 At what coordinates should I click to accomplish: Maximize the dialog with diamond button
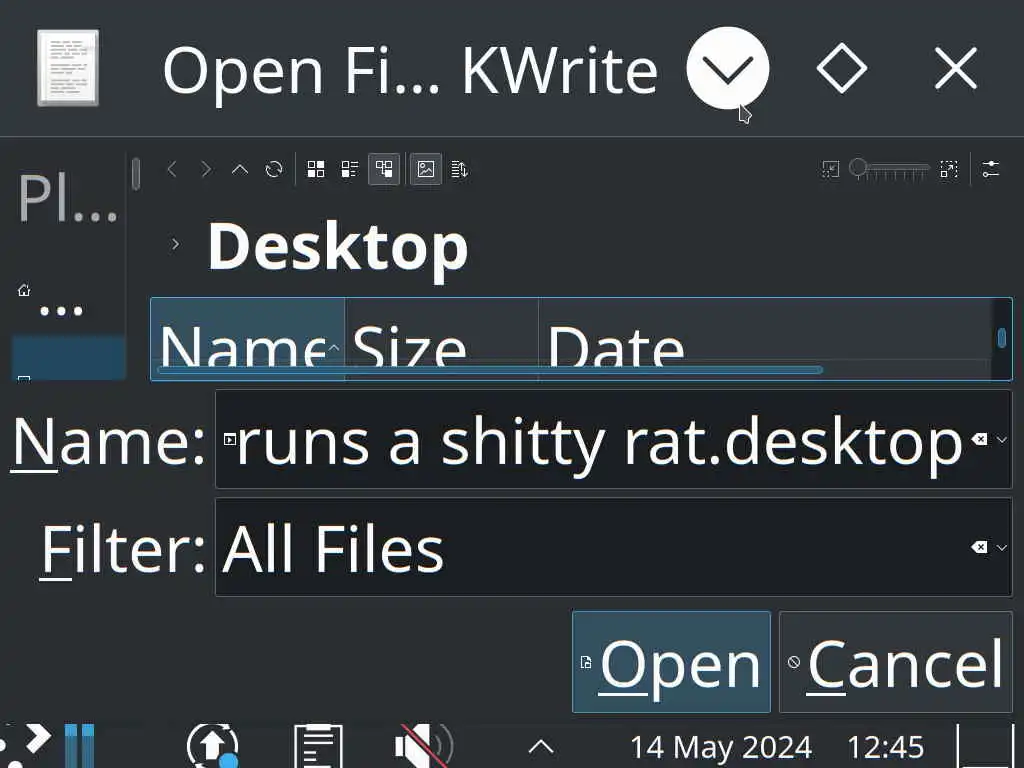842,68
